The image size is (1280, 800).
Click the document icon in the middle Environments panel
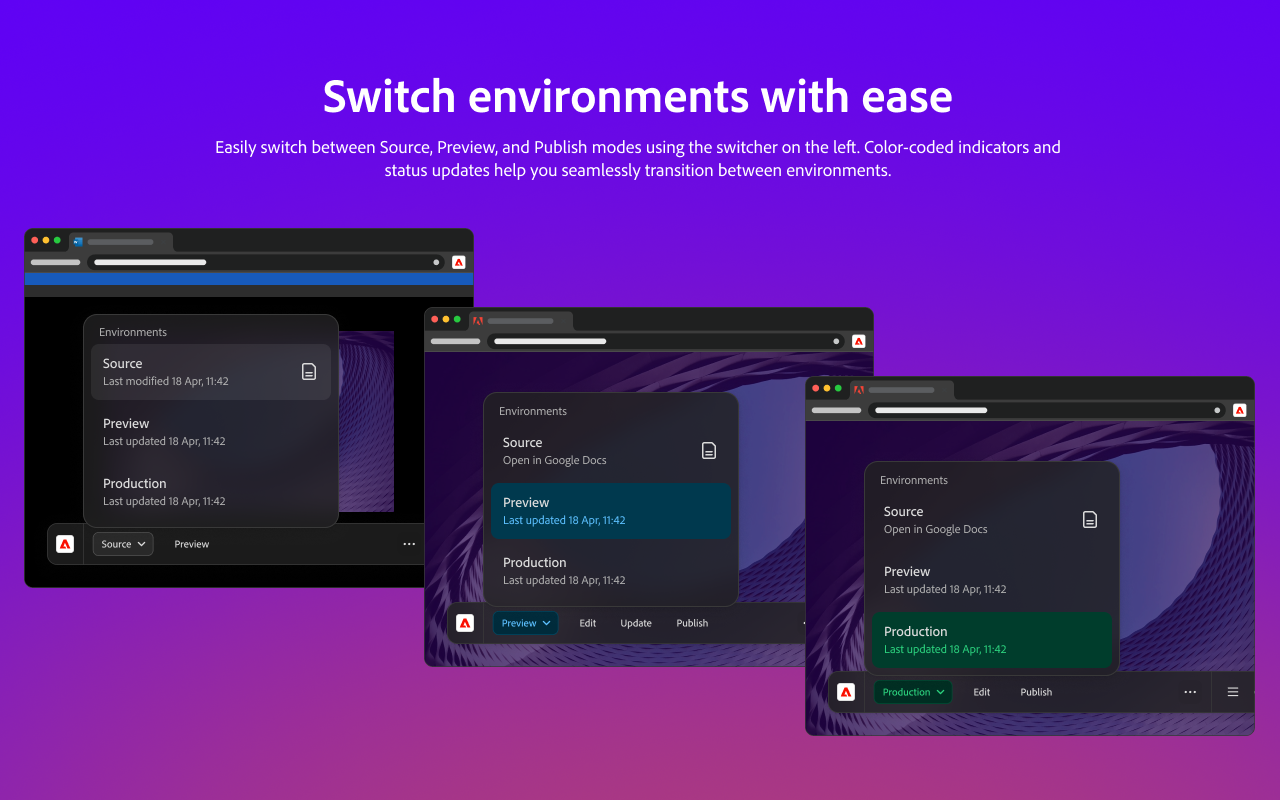point(709,451)
